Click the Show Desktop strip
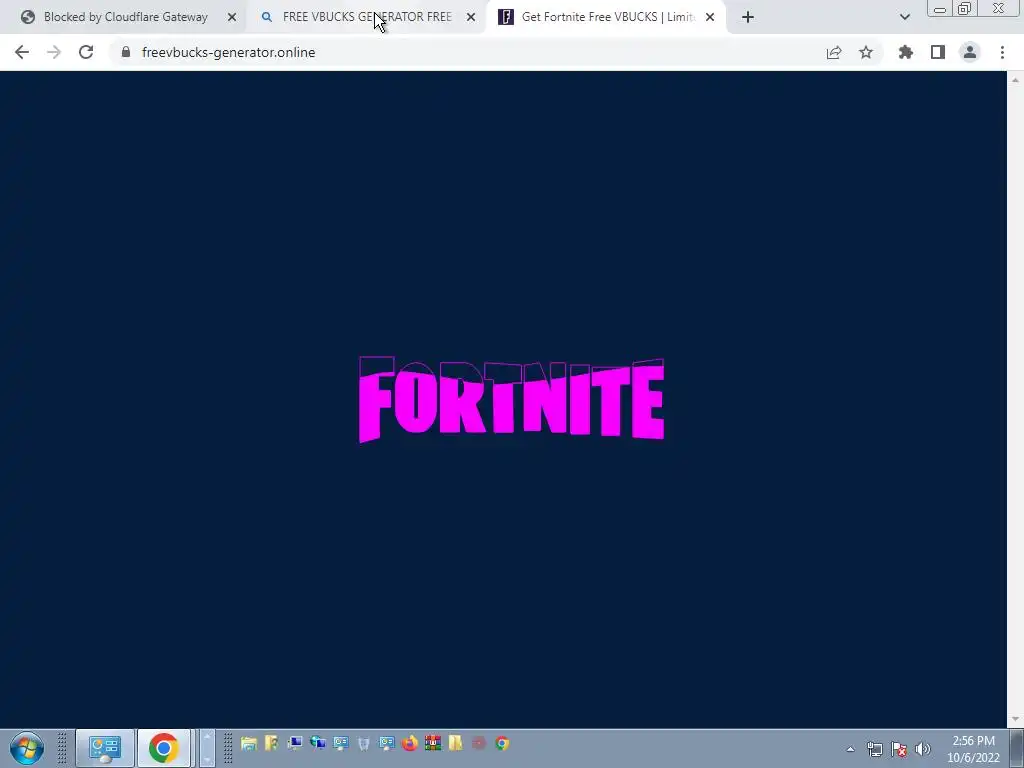The image size is (1024, 768). pyautogui.click(x=1017, y=748)
